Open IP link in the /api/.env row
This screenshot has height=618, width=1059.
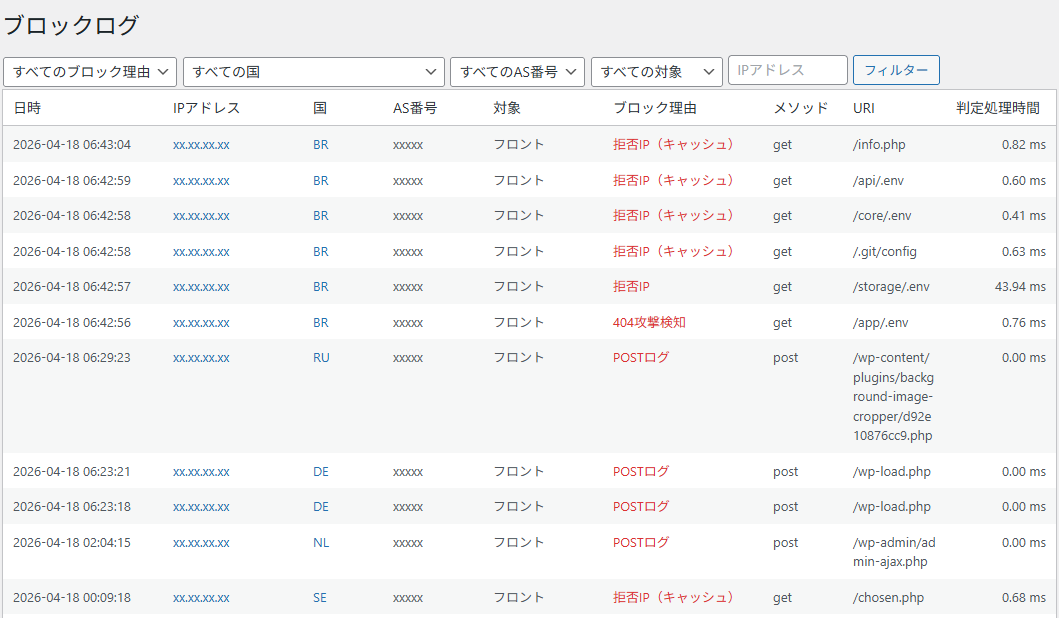click(201, 180)
